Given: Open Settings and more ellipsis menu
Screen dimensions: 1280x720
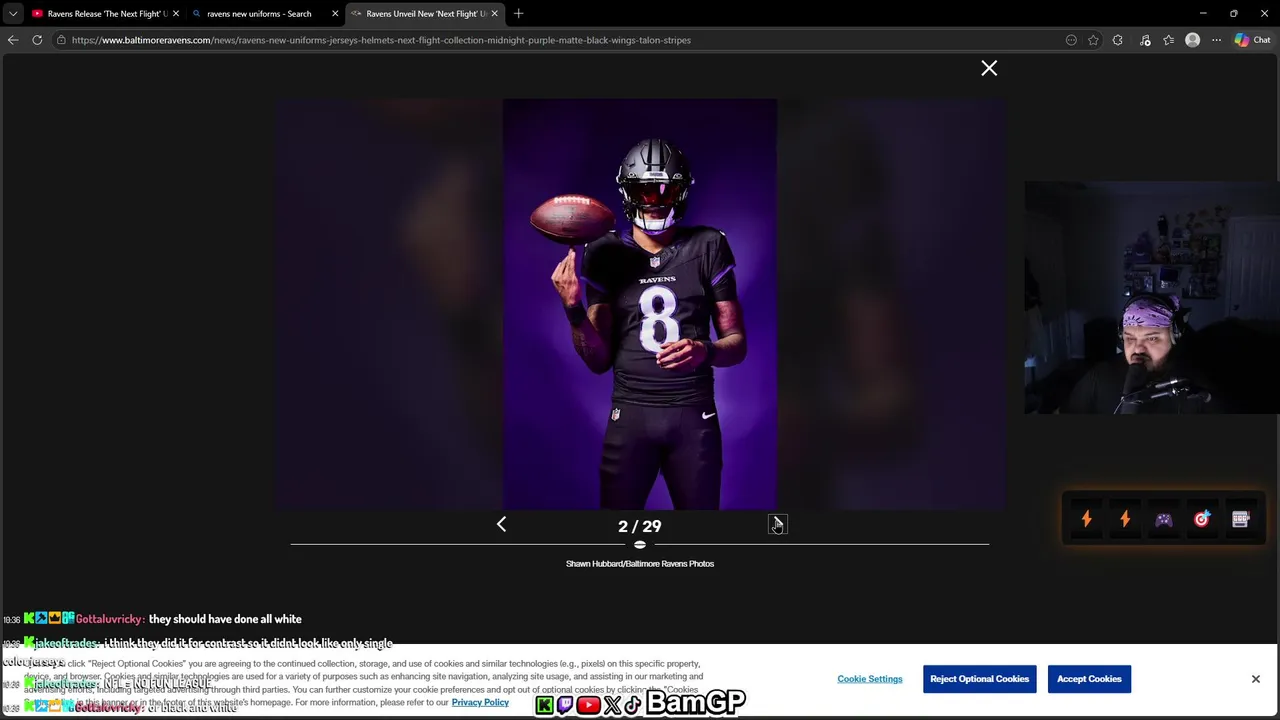Looking at the screenshot, I should tap(1216, 40).
